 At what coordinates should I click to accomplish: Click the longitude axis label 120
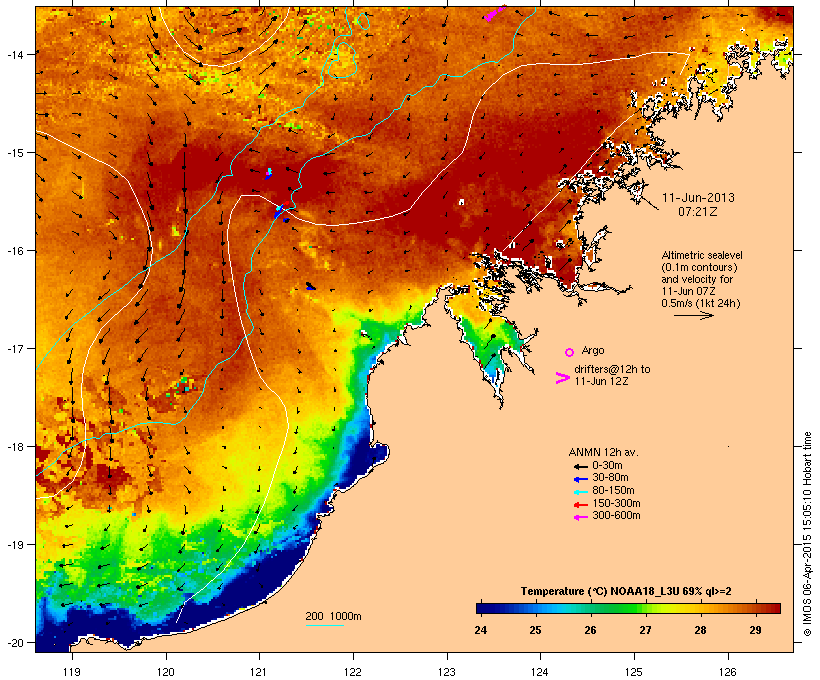click(x=166, y=672)
